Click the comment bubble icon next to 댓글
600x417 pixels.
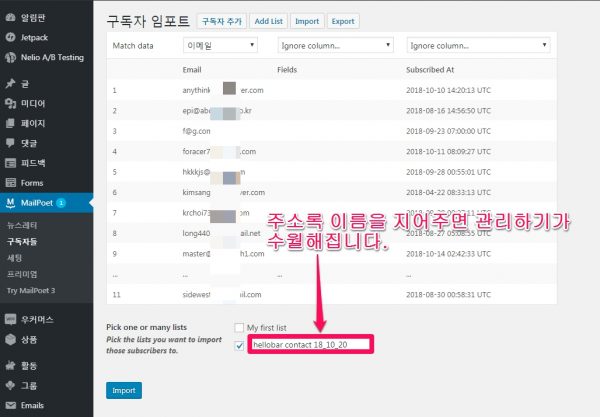(10, 143)
